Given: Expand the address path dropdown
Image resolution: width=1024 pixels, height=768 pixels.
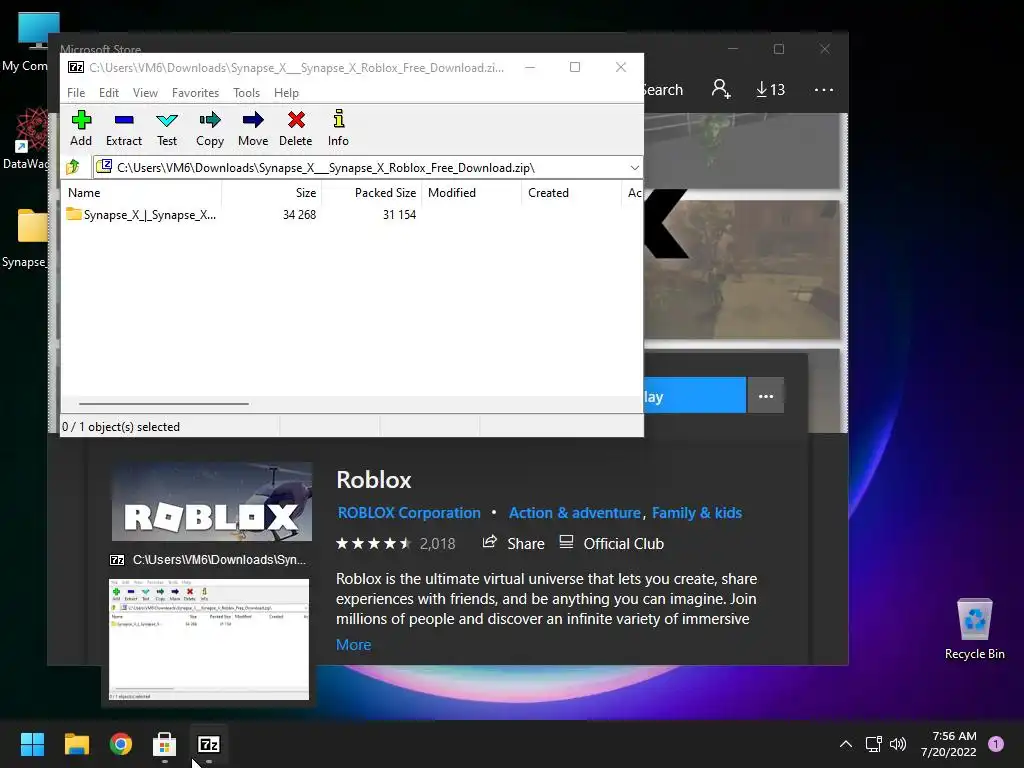Looking at the screenshot, I should point(634,168).
